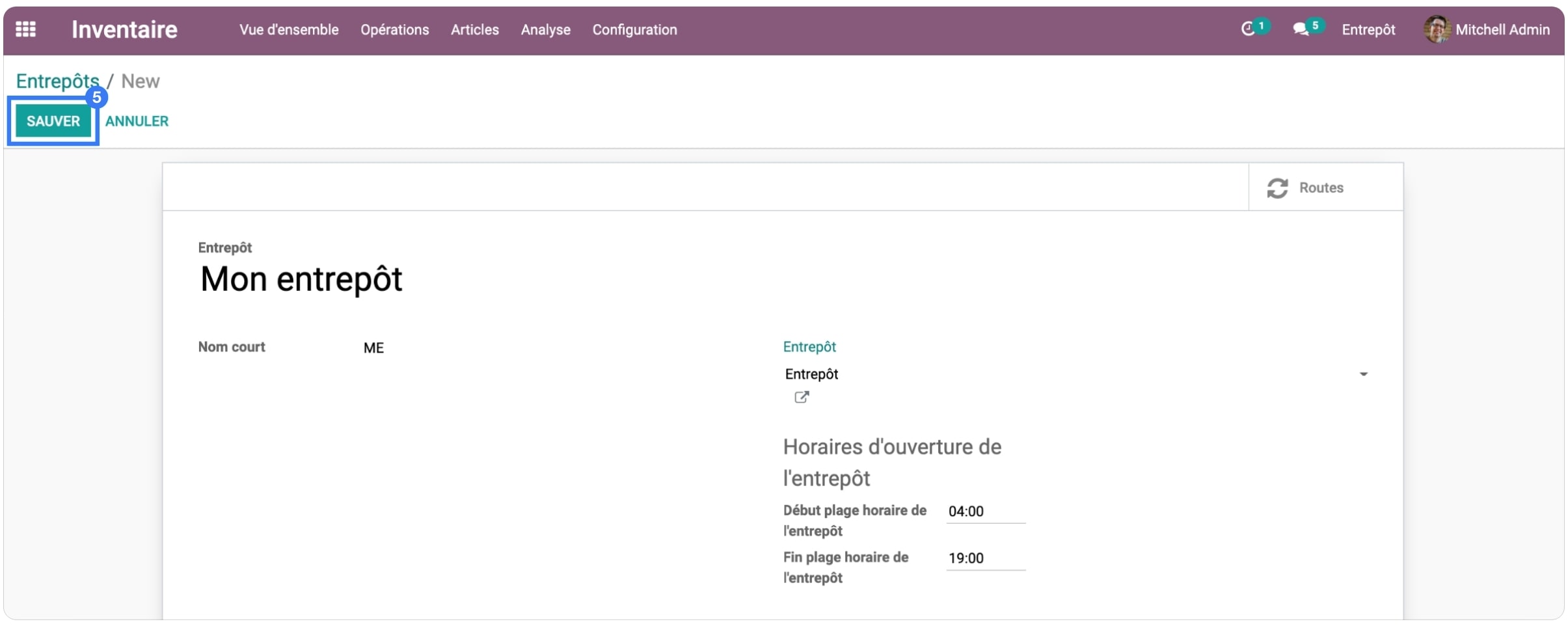The height and width of the screenshot is (626, 1568).
Task: Edit the warehouse name Mon entrepôt
Action: point(301,279)
